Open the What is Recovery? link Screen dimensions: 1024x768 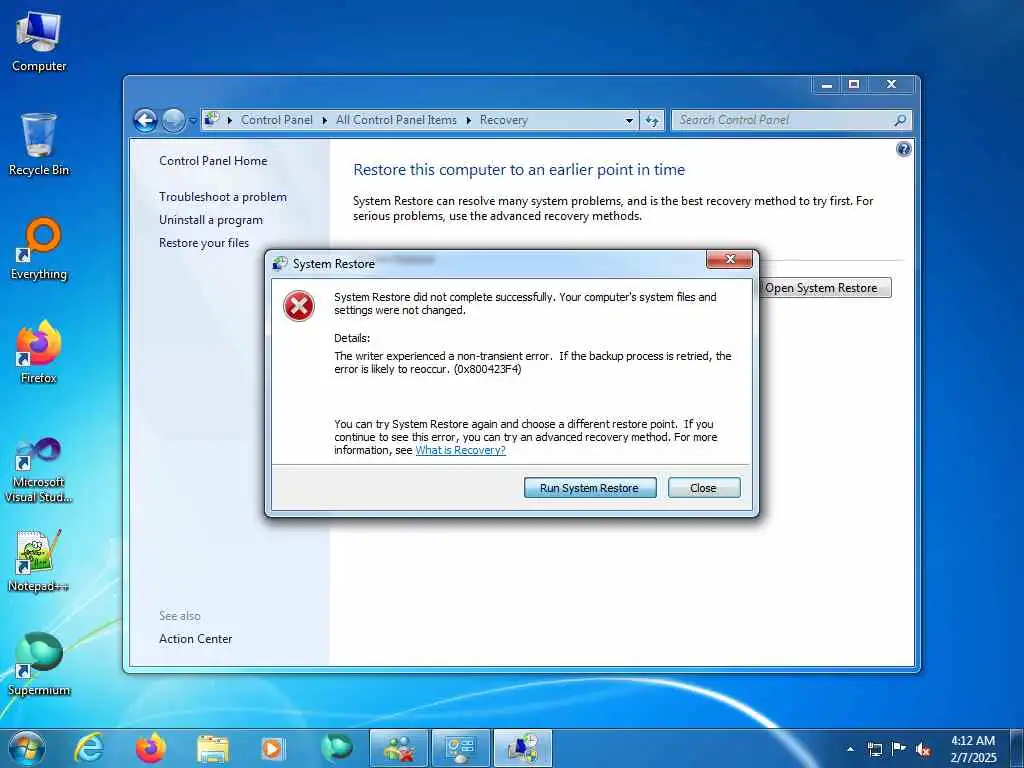pos(460,450)
